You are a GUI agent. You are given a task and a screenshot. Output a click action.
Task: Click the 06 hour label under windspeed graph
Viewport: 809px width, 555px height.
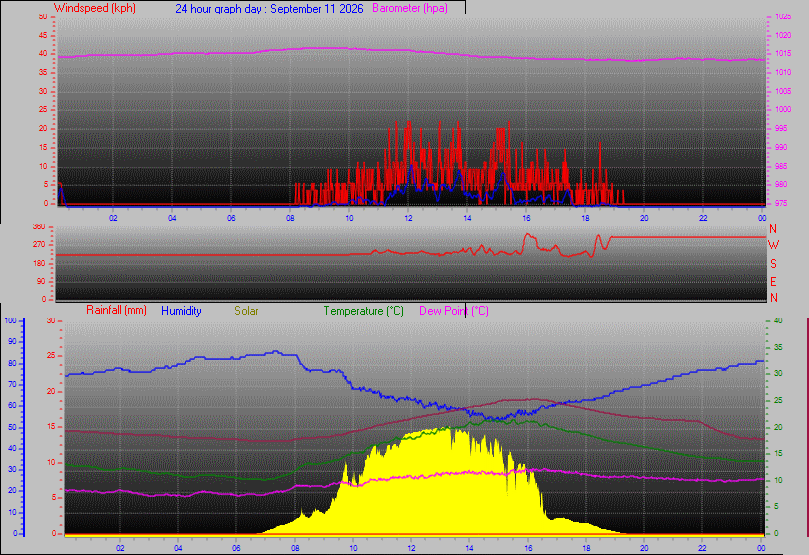pyautogui.click(x=231, y=218)
